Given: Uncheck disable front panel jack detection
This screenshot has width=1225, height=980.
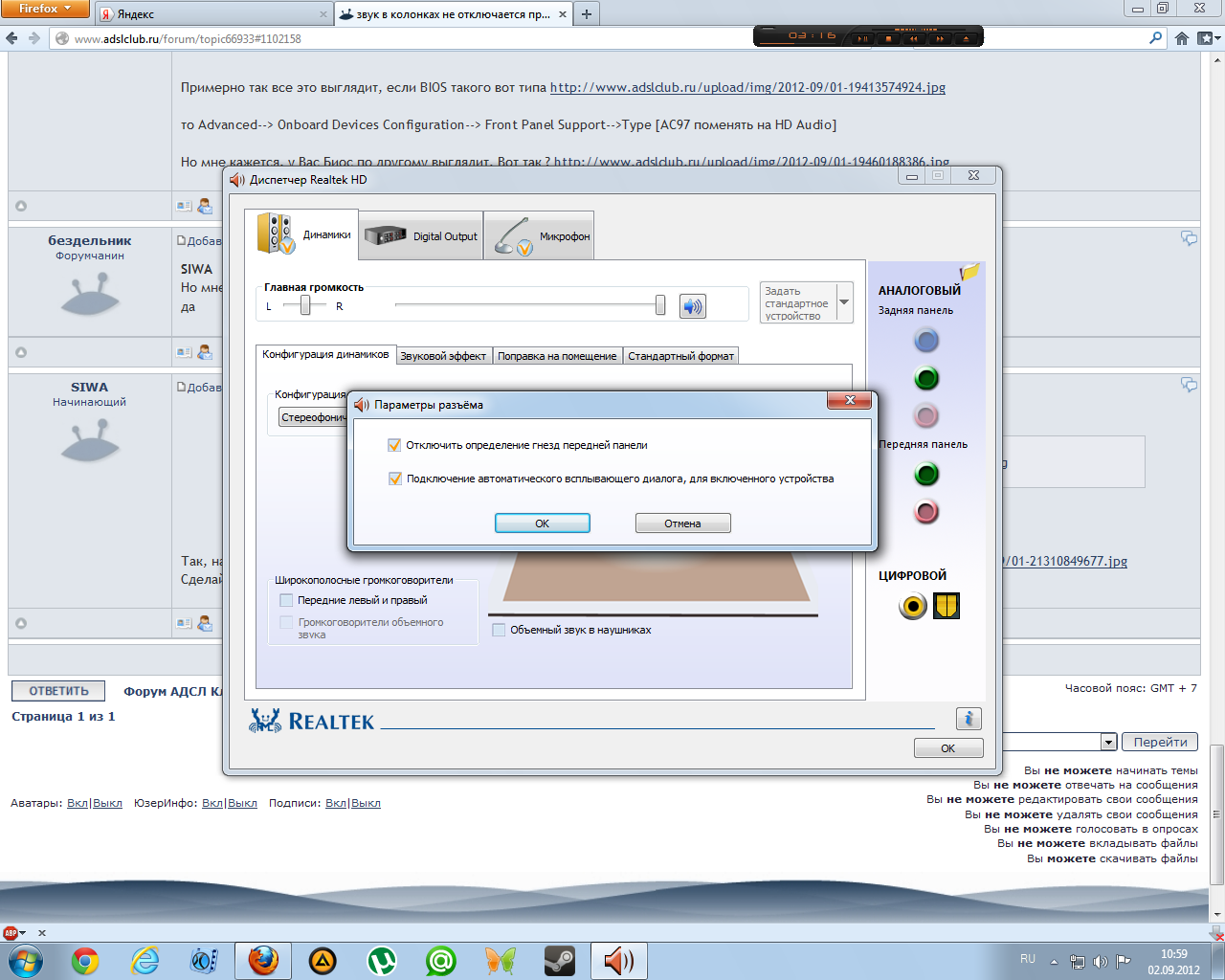Looking at the screenshot, I should click(x=394, y=445).
